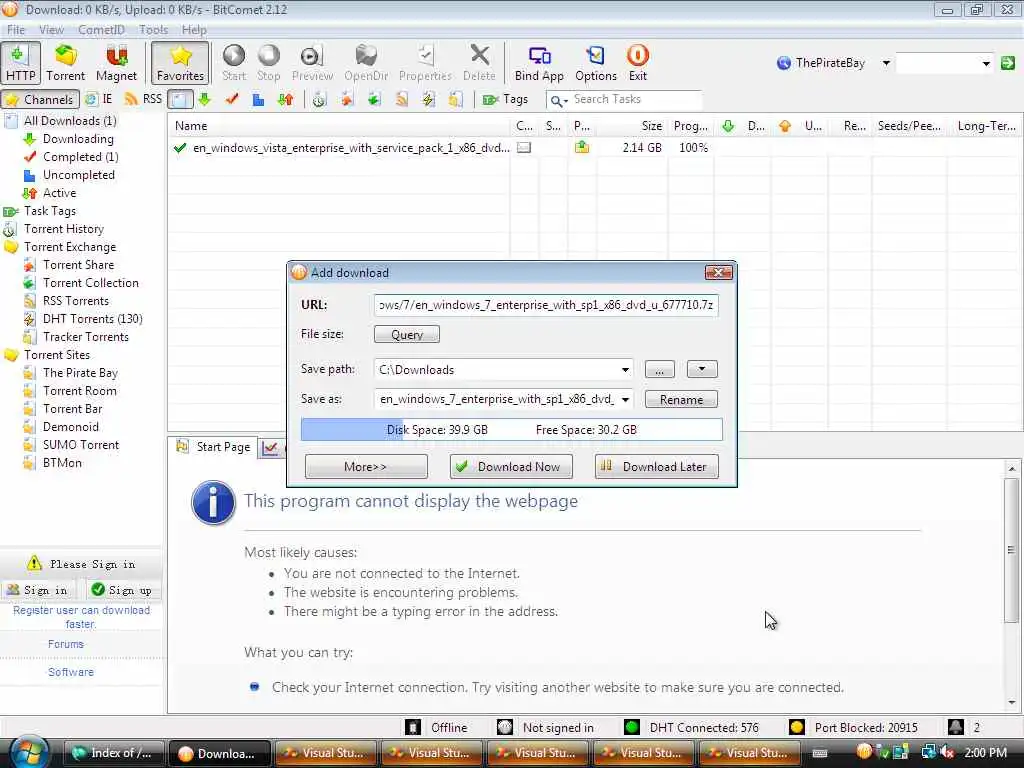Click the DHT Connected green status icon
The image size is (1024, 768).
631,727
